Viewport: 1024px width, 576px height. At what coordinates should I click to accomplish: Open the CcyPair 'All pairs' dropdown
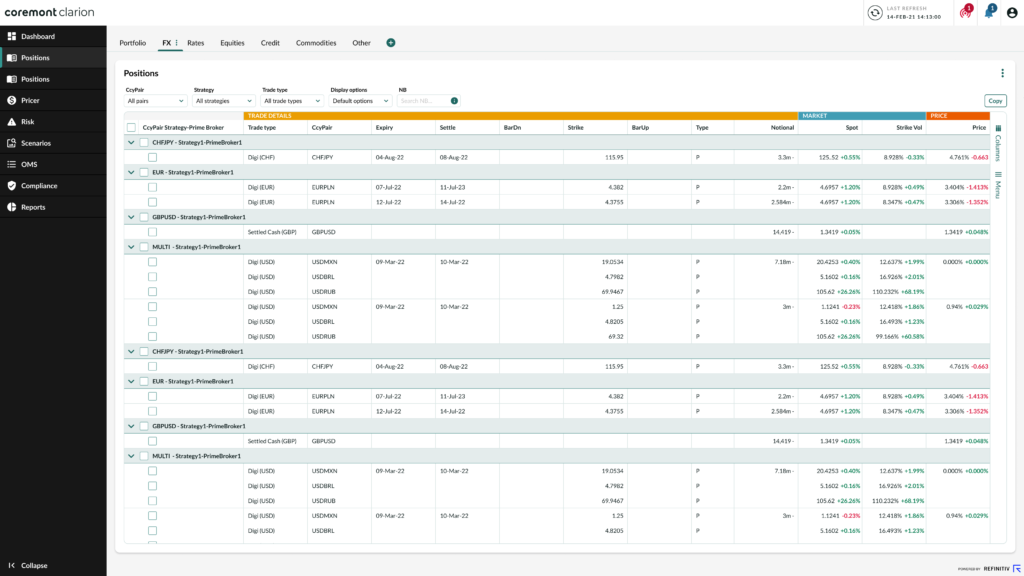click(x=155, y=101)
